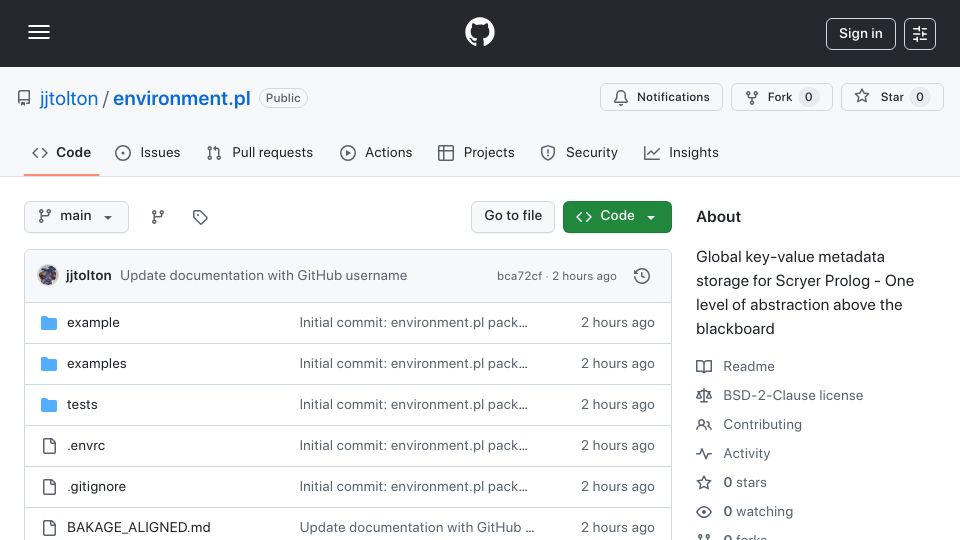Click the Go to file button

pos(513,217)
